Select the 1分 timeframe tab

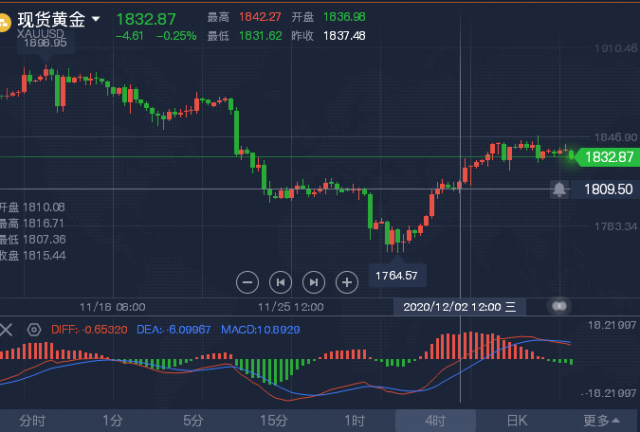point(113,421)
